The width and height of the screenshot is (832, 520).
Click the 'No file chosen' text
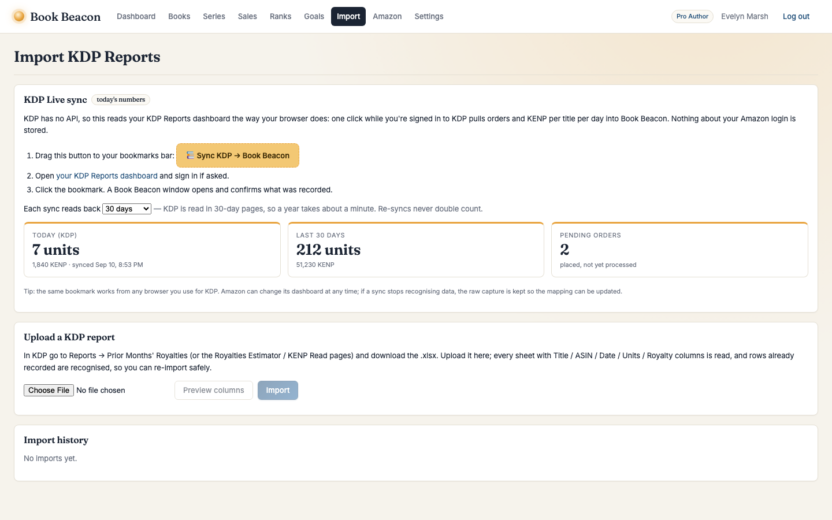(x=101, y=391)
